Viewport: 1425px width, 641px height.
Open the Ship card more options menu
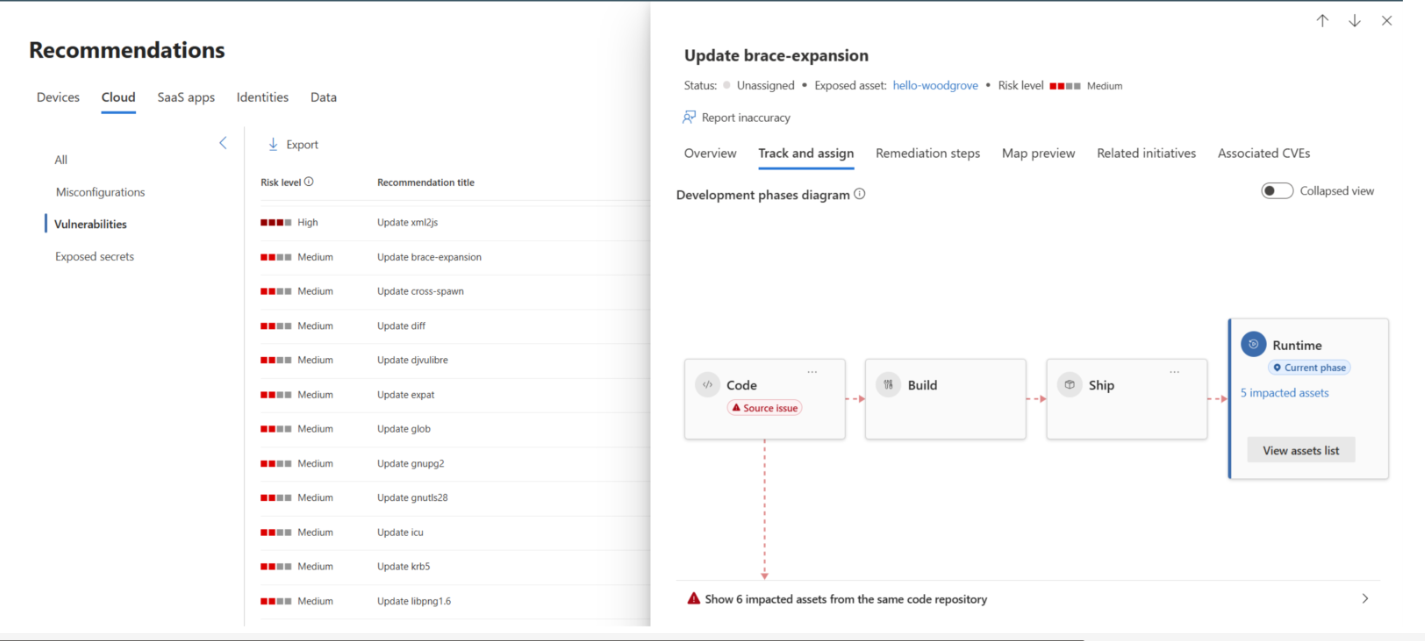[x=1174, y=372]
